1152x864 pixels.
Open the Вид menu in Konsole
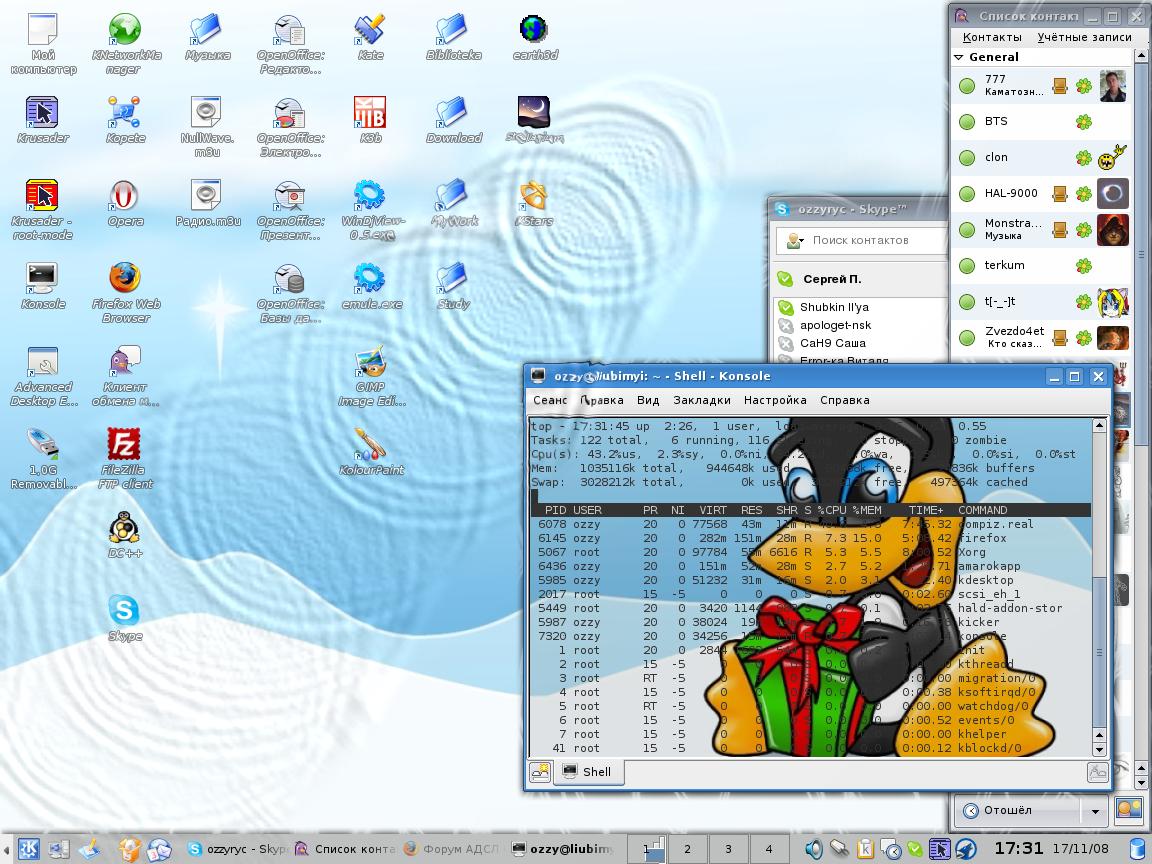(x=648, y=400)
